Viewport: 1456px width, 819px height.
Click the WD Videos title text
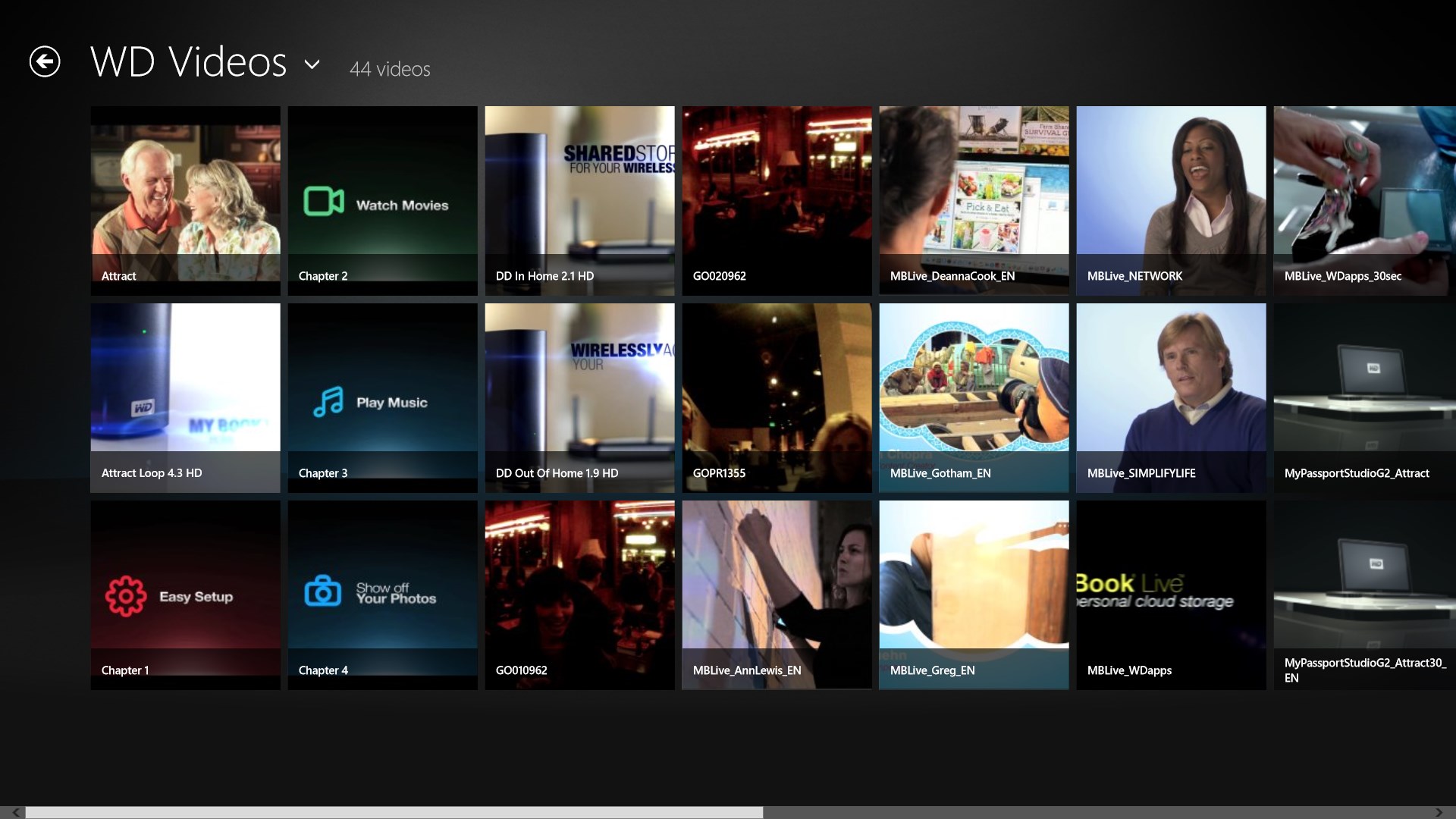[x=188, y=62]
